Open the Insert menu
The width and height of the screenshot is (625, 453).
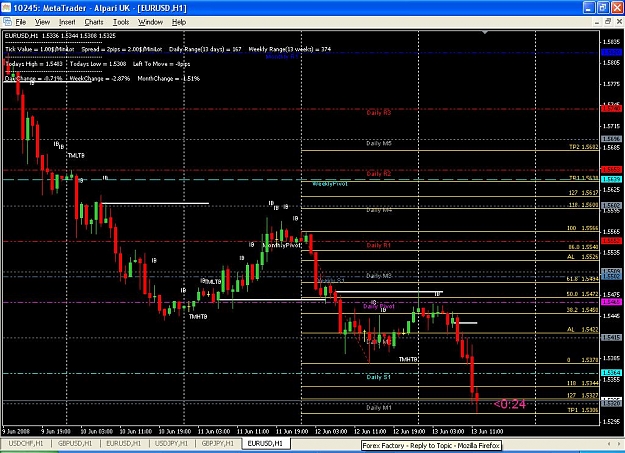(67, 22)
